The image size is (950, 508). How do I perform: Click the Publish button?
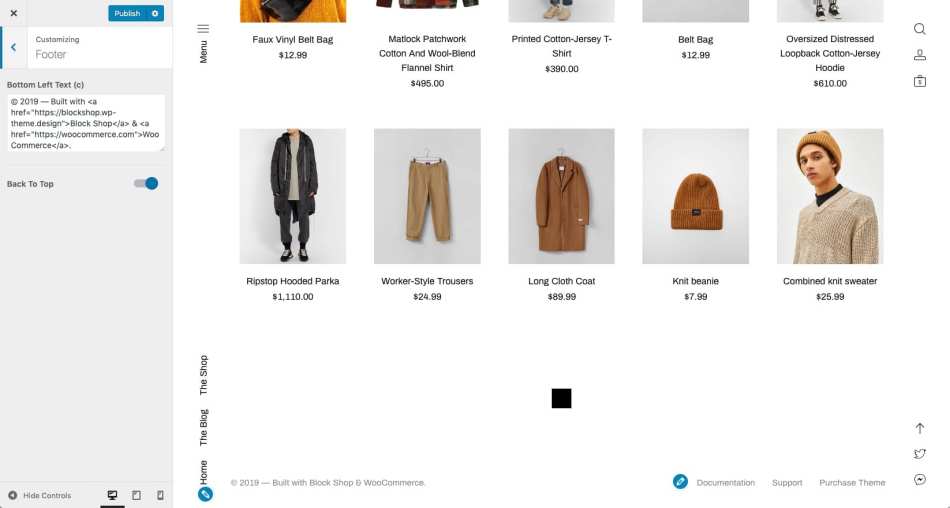(x=127, y=13)
